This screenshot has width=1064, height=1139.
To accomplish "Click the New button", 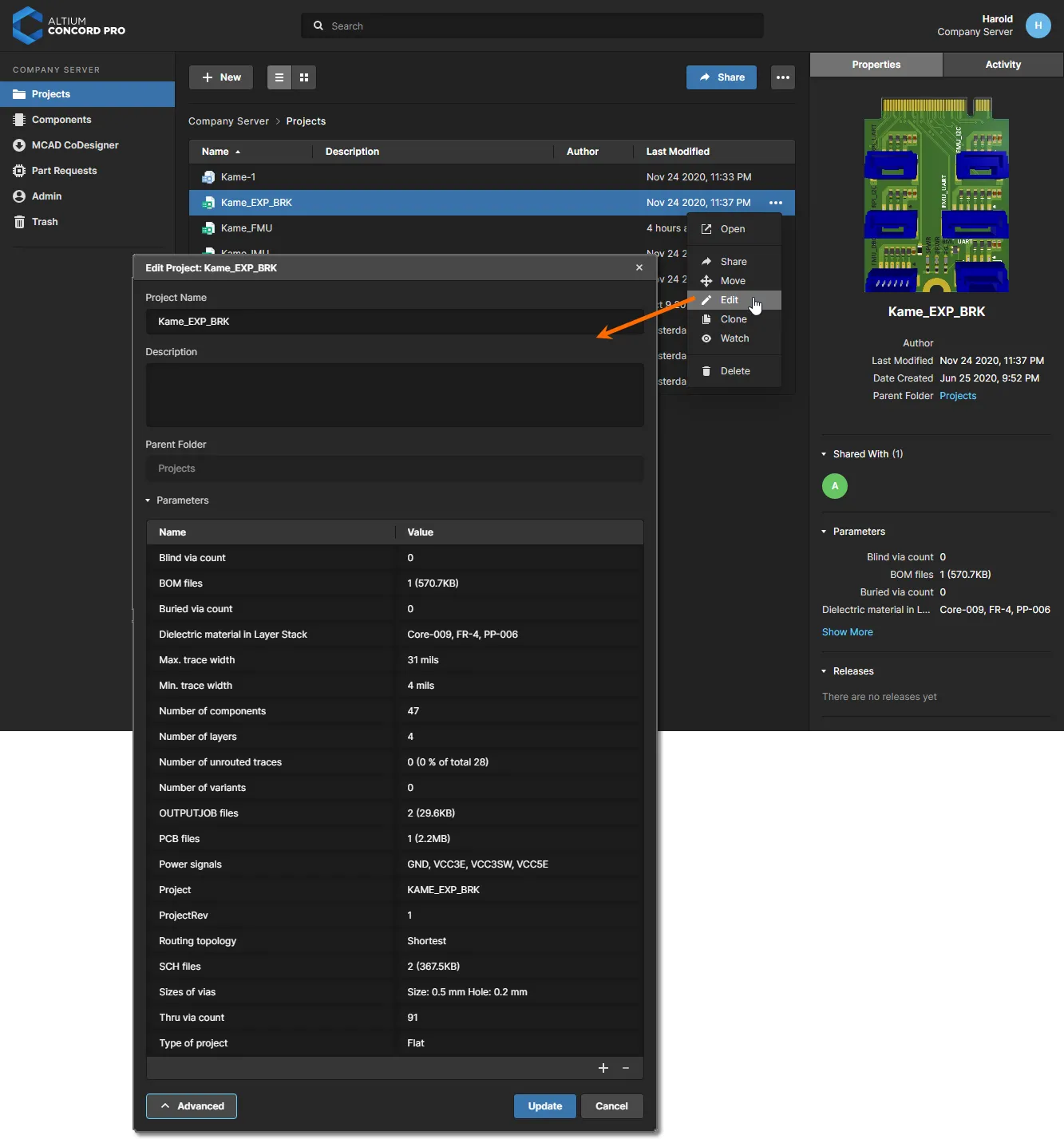I will (x=221, y=77).
